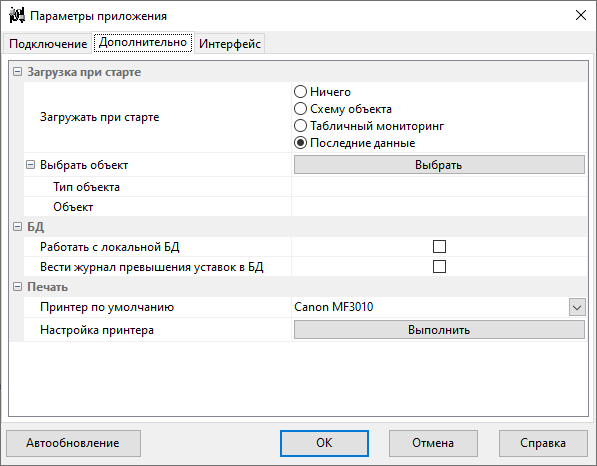Click the "Canon MF3010" printer value
597x466 pixels.
click(334, 307)
